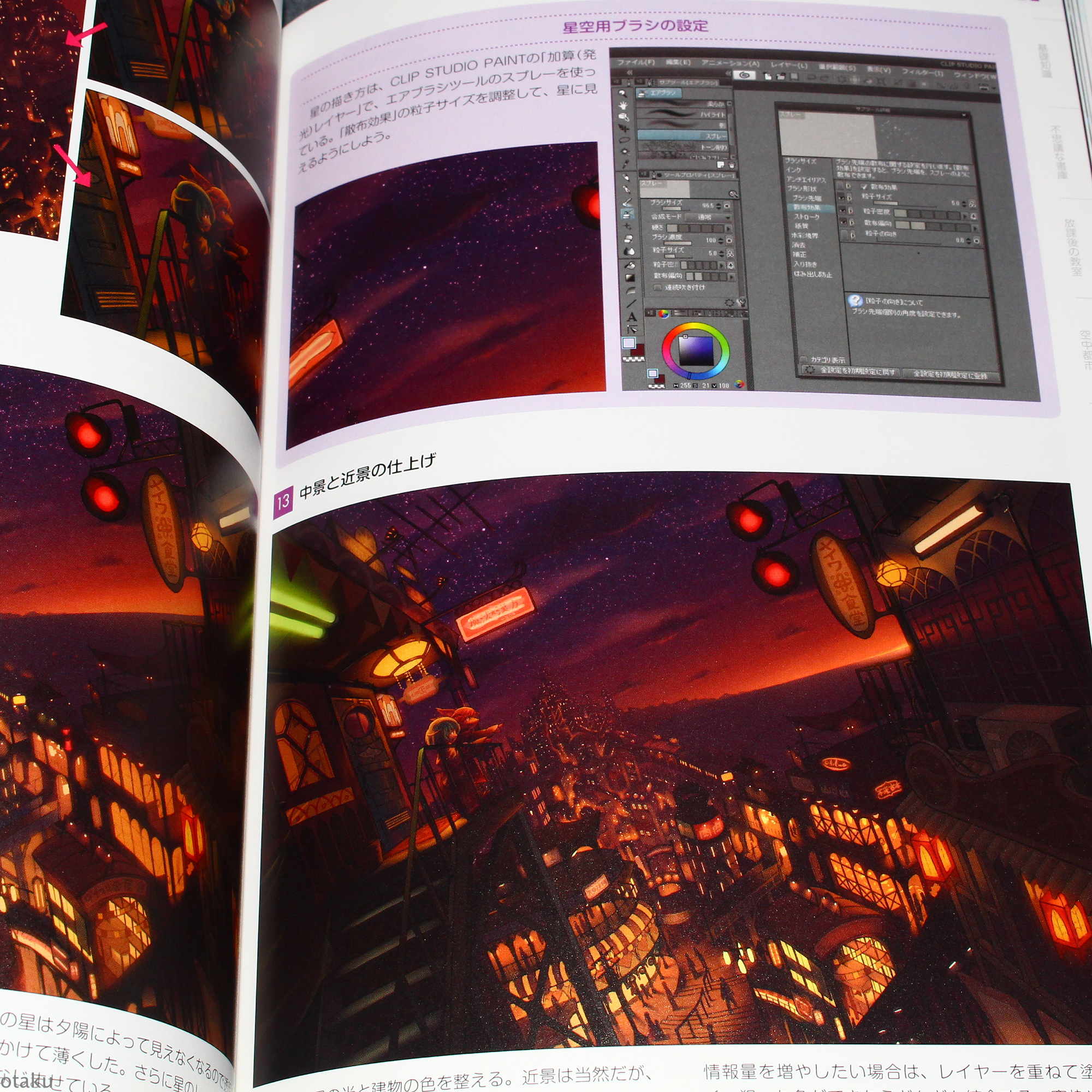Select the Correct line tool
This screenshot has width=1092, height=1092.
tap(632, 330)
